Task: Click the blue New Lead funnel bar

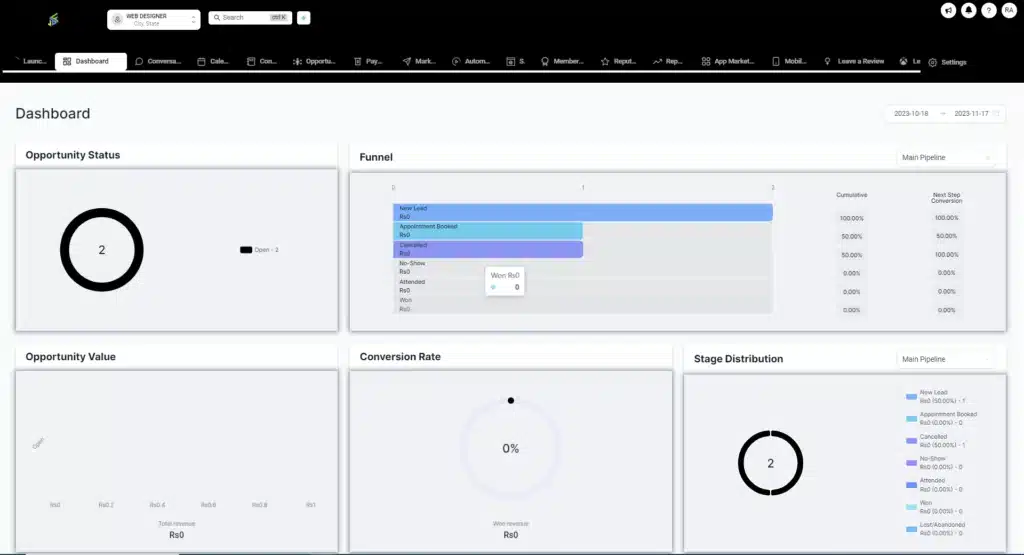Action: (582, 212)
